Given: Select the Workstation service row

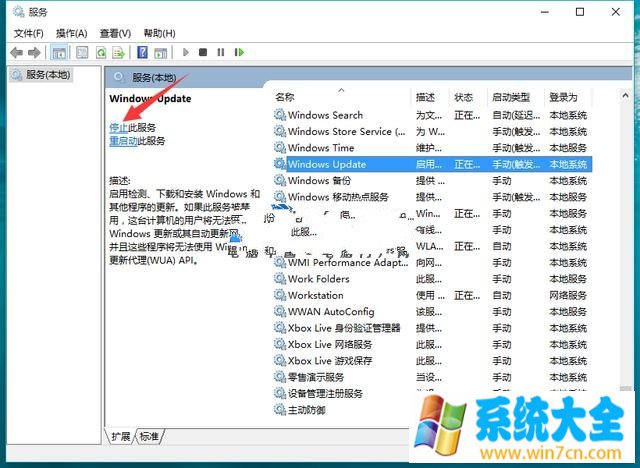Looking at the screenshot, I should click(x=432, y=295).
